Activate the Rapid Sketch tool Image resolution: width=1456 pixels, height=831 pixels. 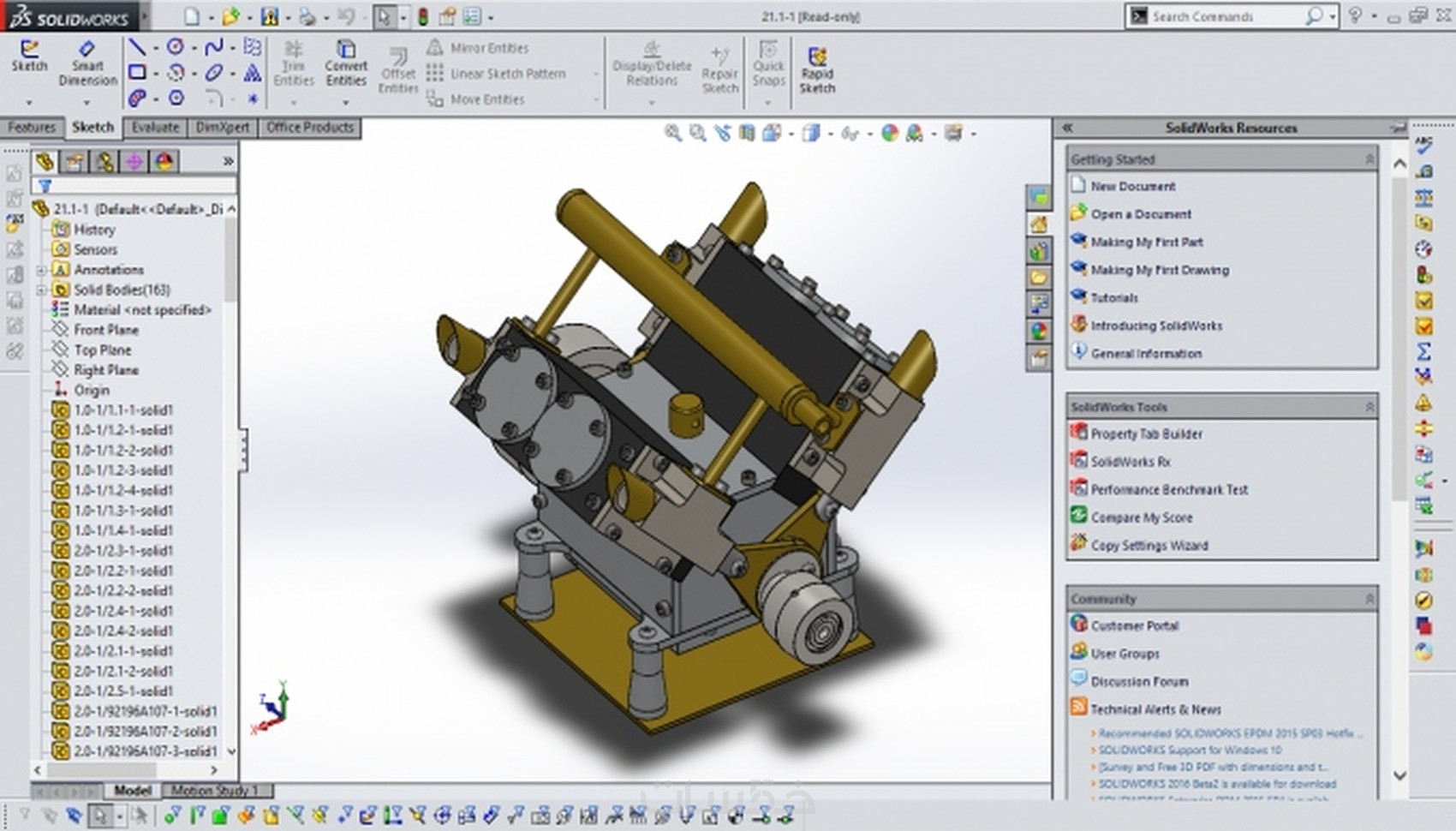[x=817, y=70]
